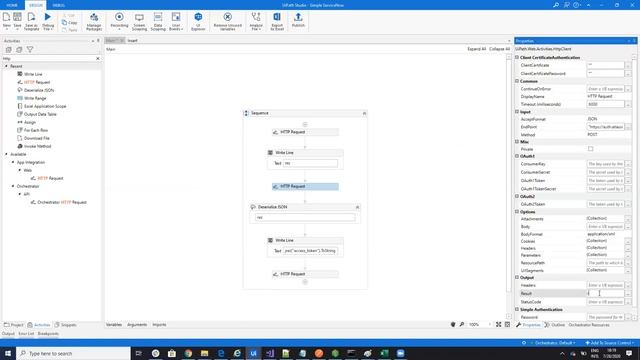Click the Windows Start button
Image resolution: width=640 pixels, height=360 pixels.
point(8,353)
